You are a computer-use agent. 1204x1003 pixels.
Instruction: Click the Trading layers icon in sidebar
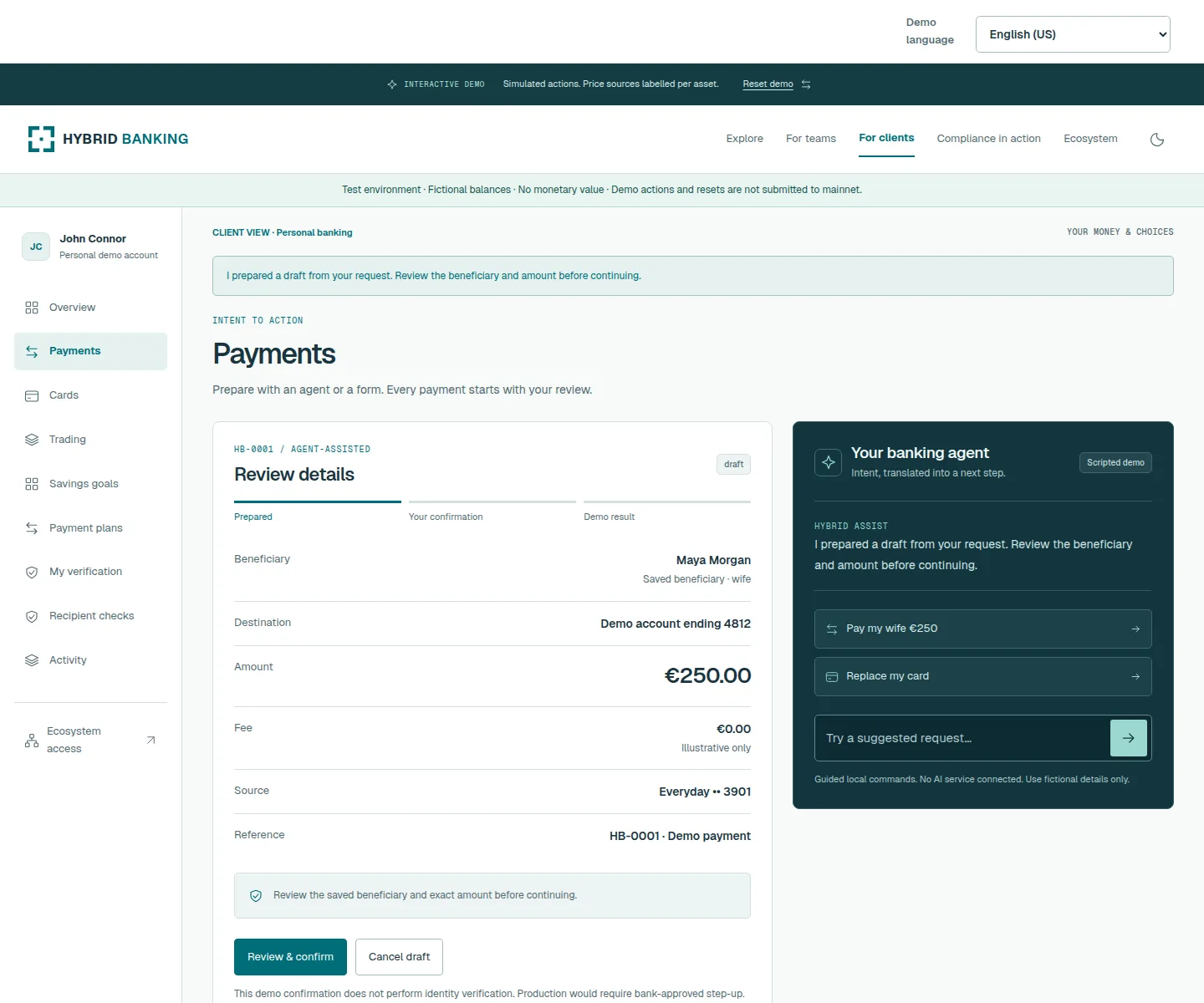coord(32,440)
